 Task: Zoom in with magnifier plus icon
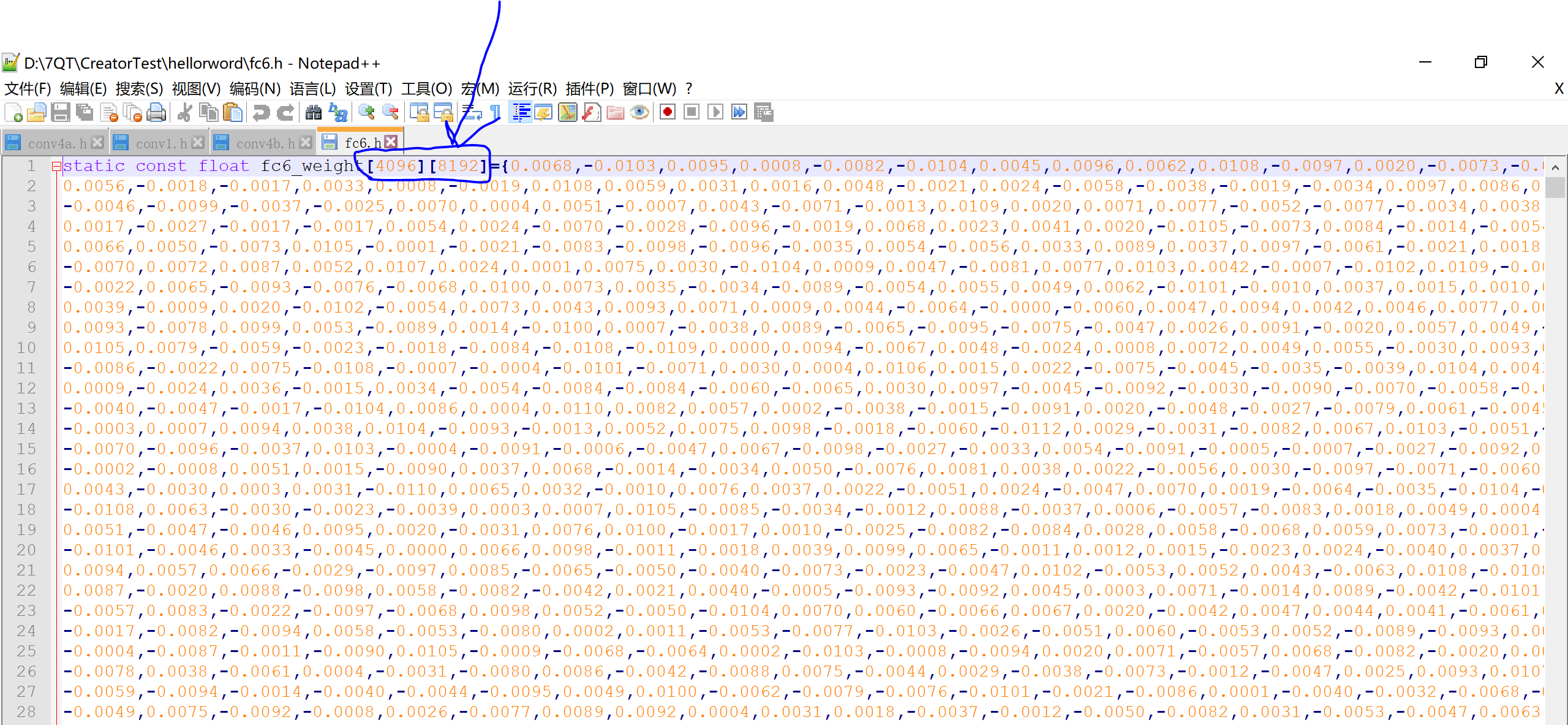[366, 113]
